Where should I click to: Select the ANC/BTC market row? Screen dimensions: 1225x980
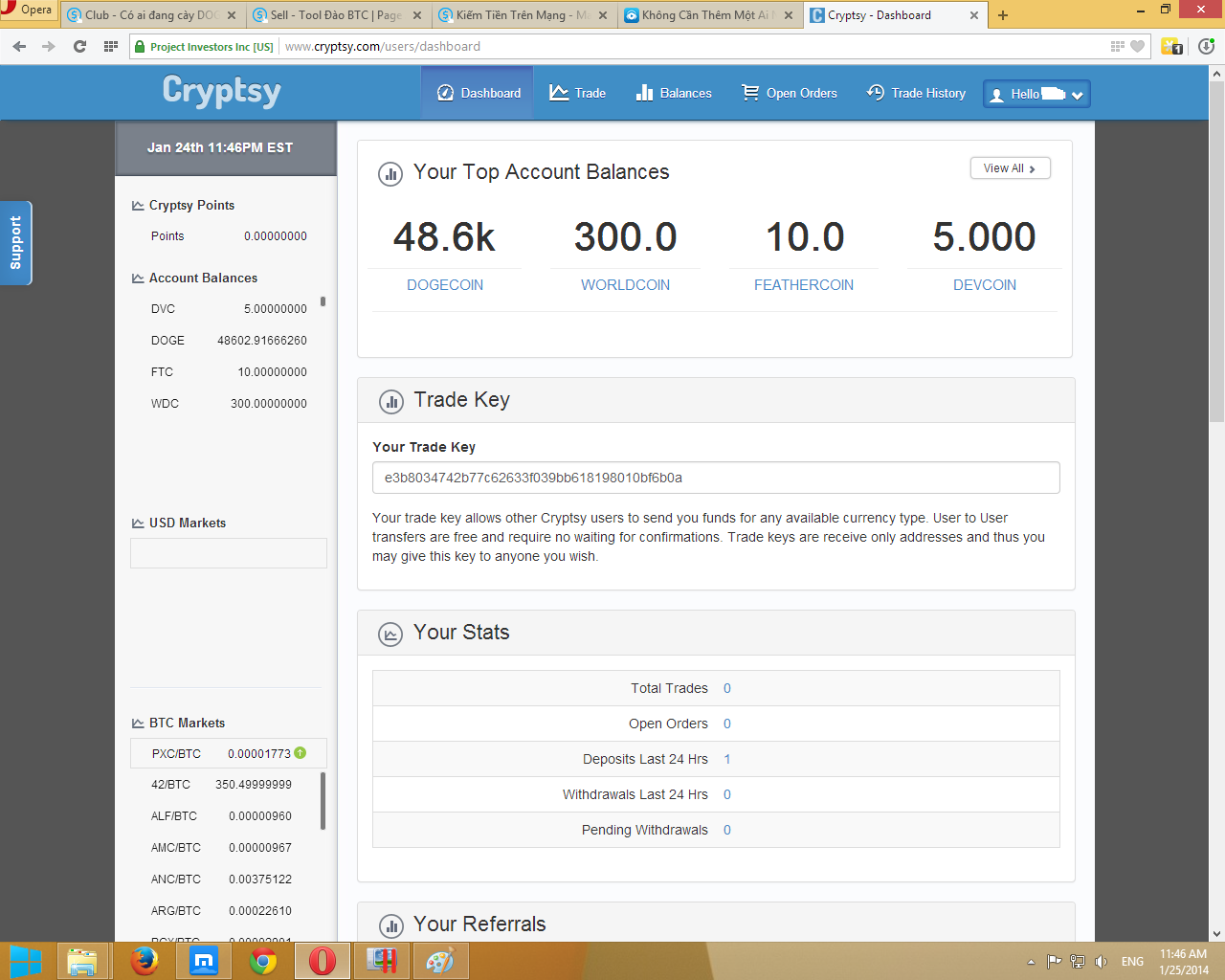(x=222, y=880)
